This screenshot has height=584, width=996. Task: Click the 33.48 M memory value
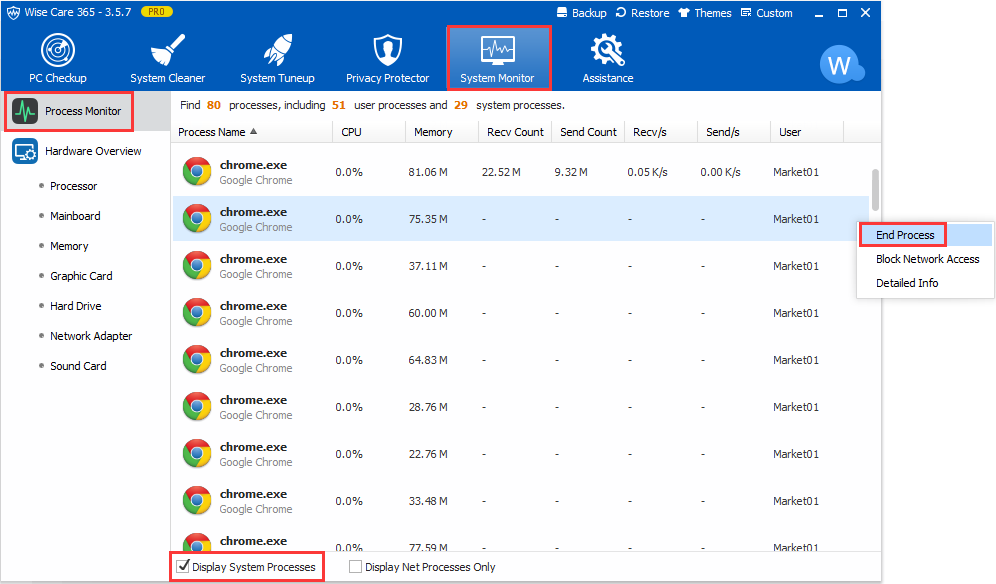click(x=428, y=501)
